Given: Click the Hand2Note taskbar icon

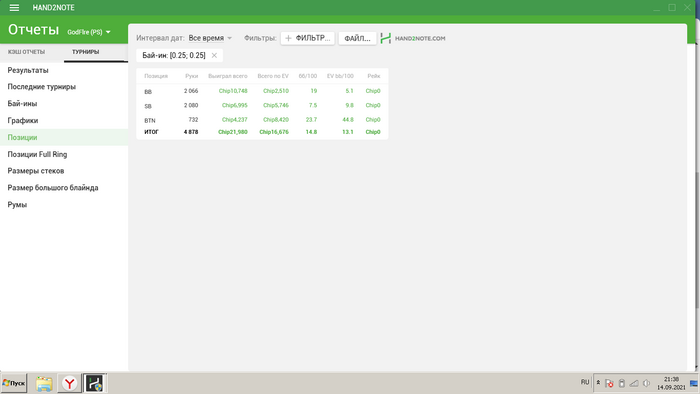Looking at the screenshot, I should 95,383.
